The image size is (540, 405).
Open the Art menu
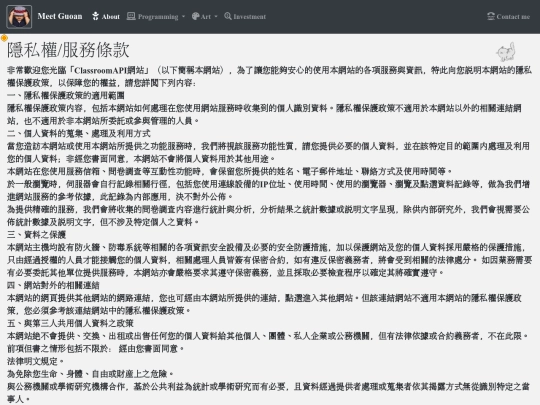point(206,17)
